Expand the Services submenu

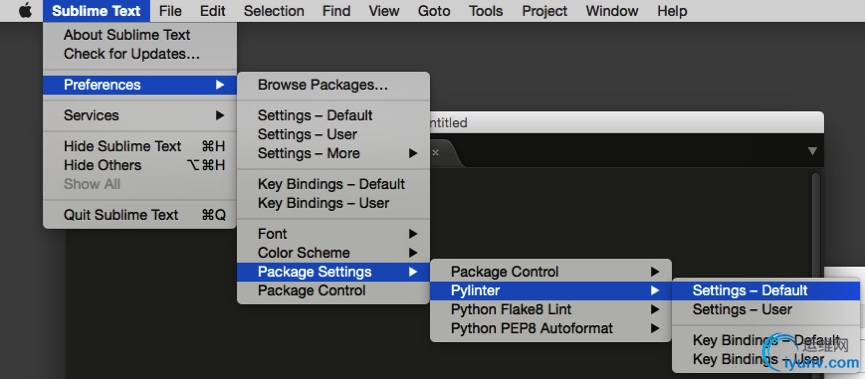[x=140, y=115]
